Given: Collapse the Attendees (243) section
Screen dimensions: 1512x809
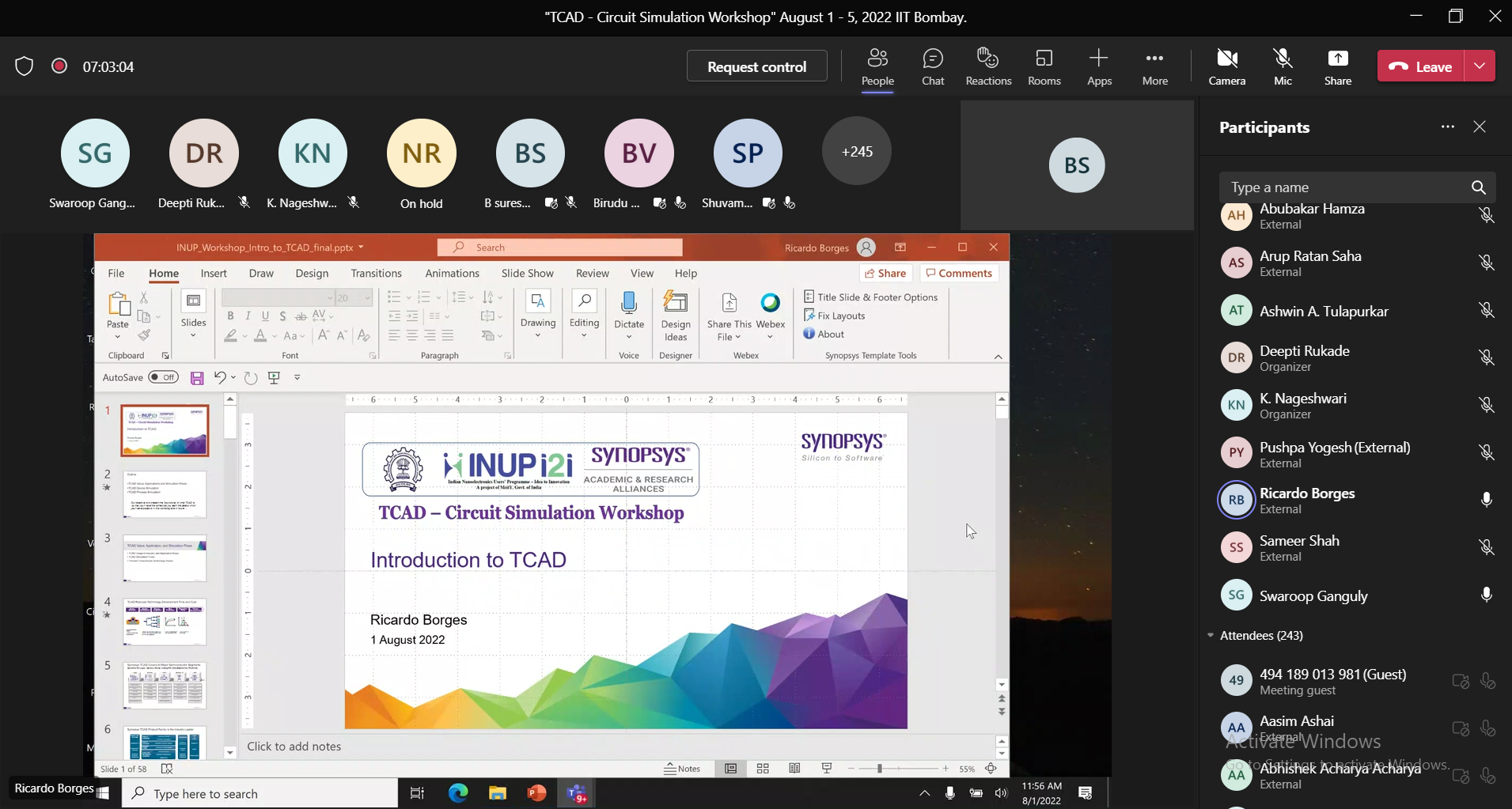Looking at the screenshot, I should (1211, 635).
